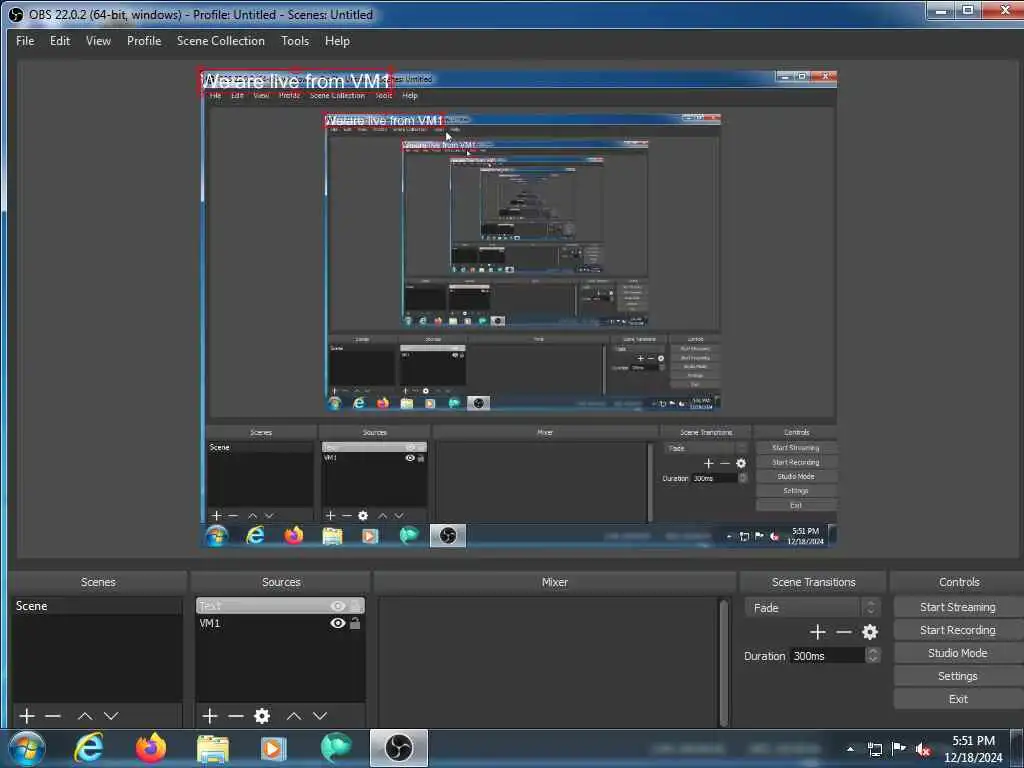The height and width of the screenshot is (768, 1024).
Task: Open the Fade transition dropdown
Action: pyautogui.click(x=812, y=607)
